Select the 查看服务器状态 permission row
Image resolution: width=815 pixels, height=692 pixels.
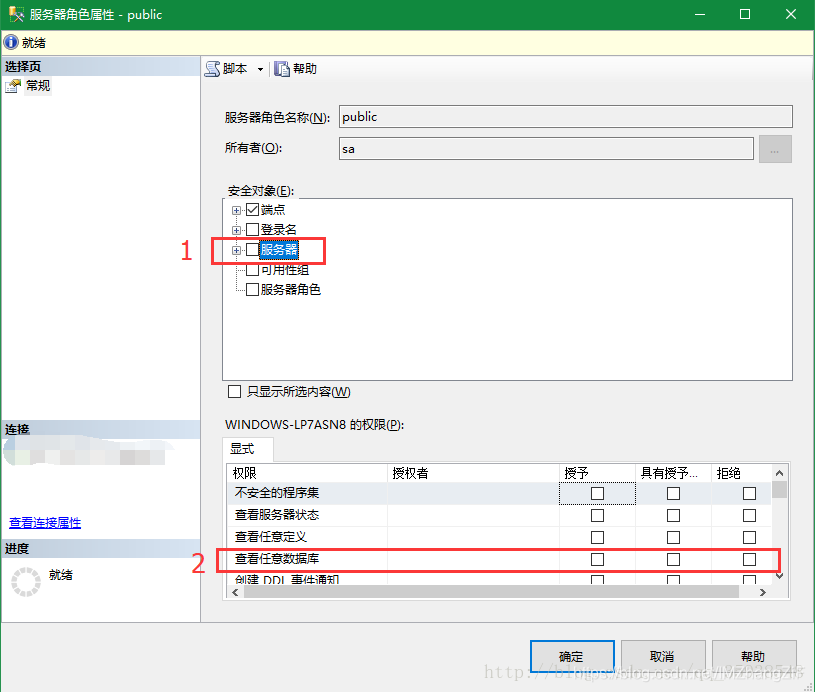(499, 515)
